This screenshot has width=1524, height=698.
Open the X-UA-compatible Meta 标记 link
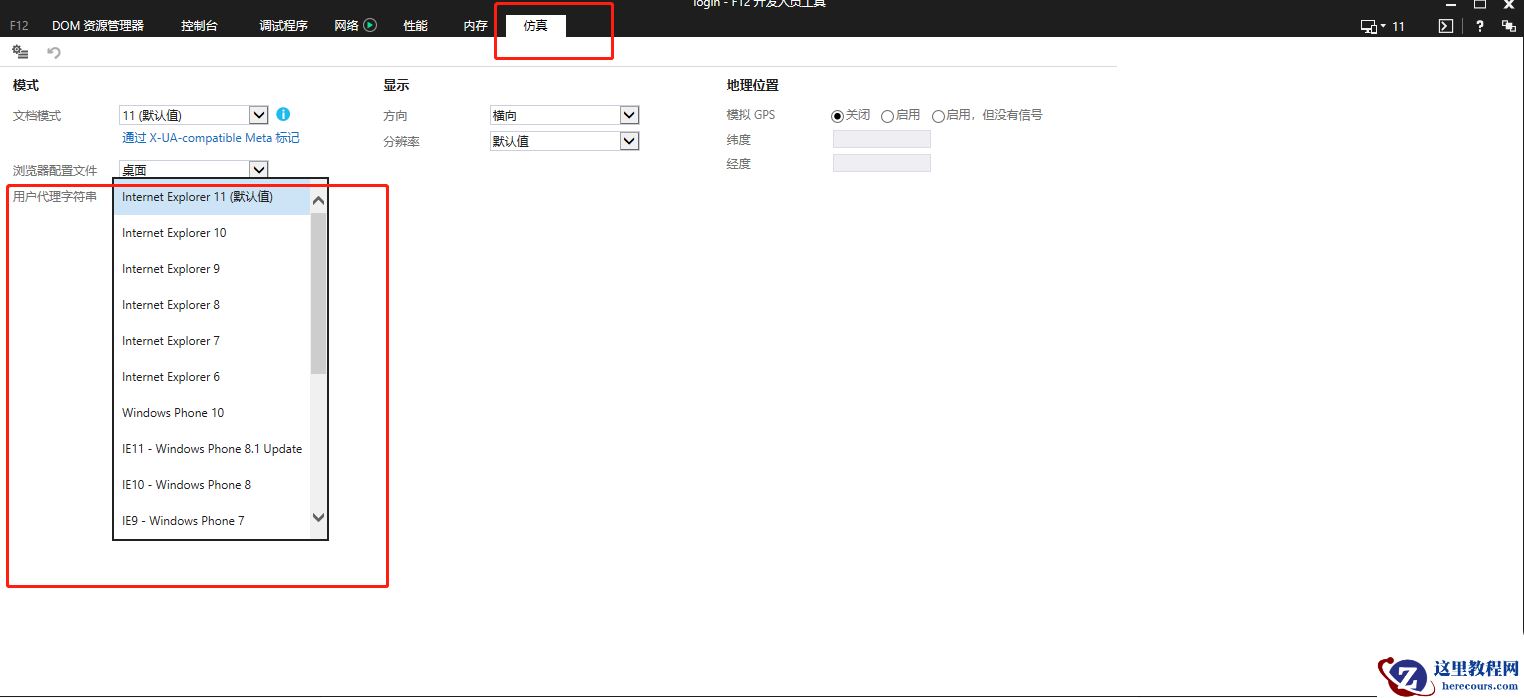210,138
